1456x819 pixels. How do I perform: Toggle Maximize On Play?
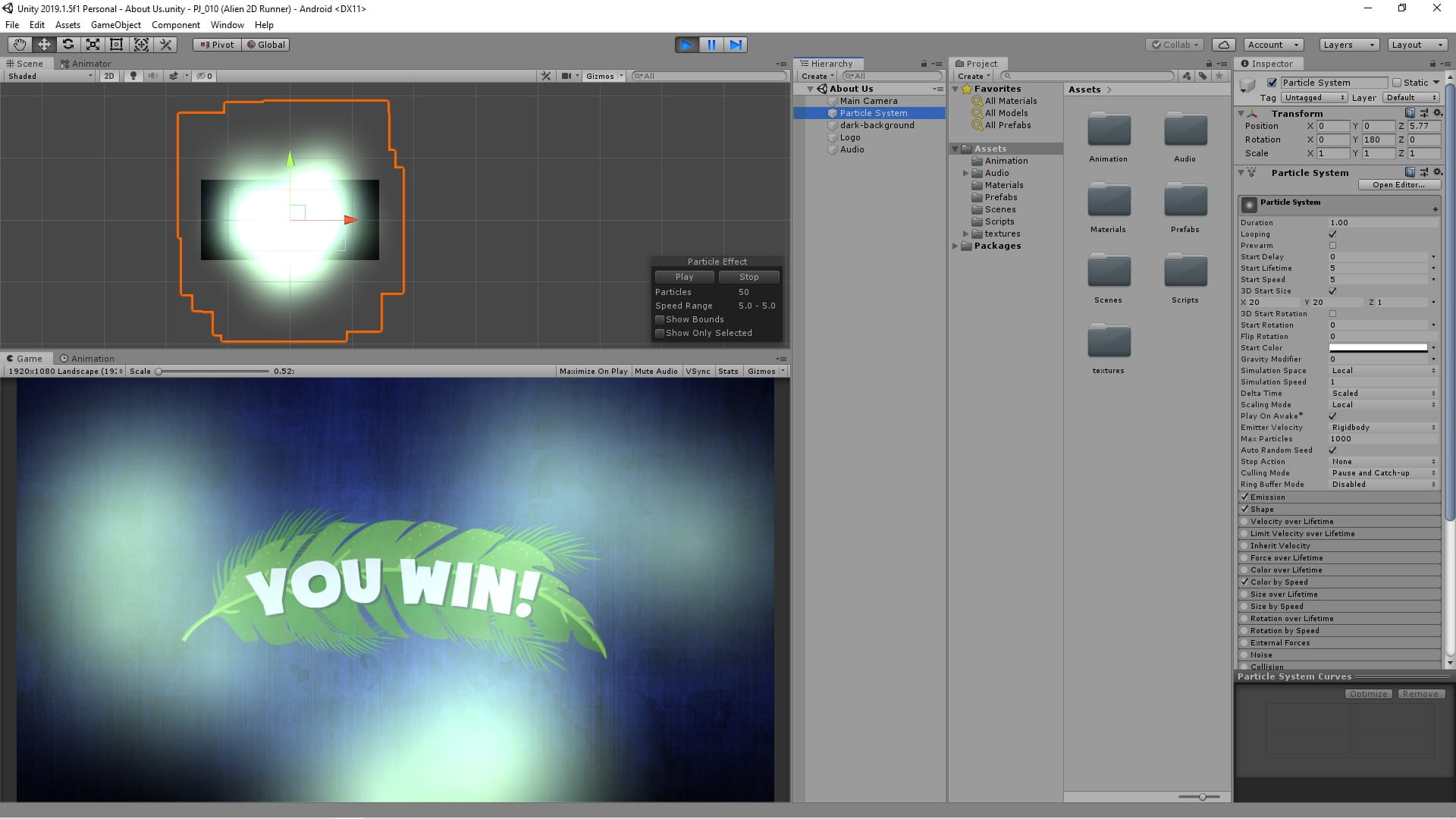593,372
